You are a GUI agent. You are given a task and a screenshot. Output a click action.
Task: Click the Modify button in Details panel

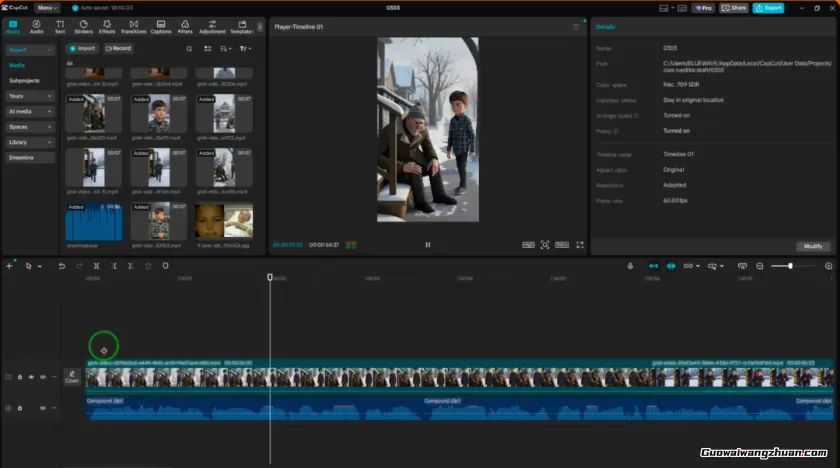tap(811, 246)
